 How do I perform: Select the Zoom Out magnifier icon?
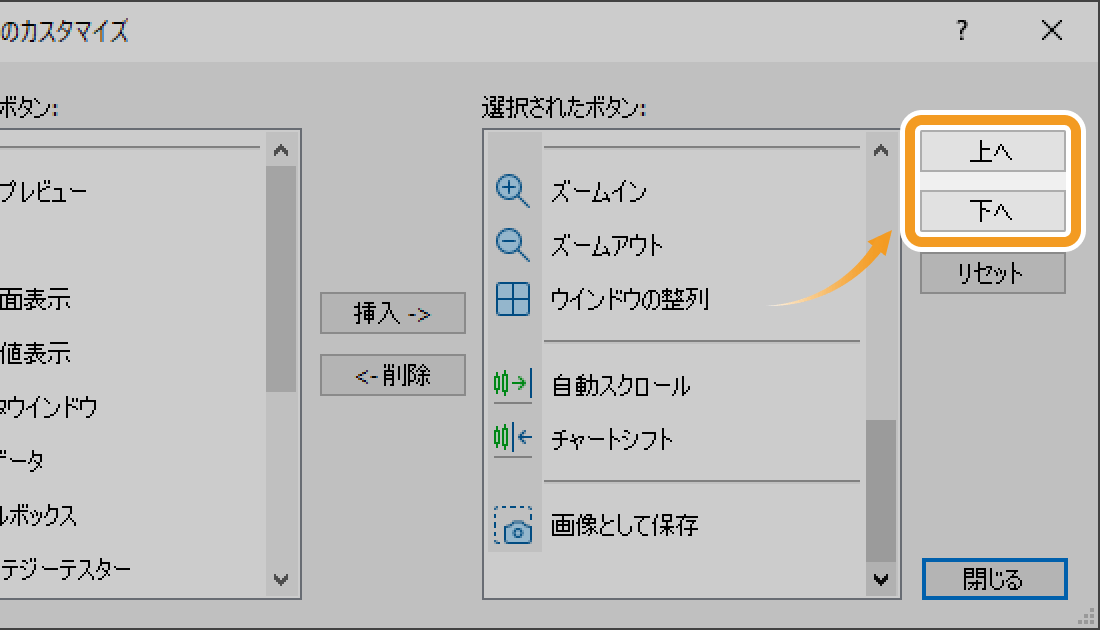(512, 245)
